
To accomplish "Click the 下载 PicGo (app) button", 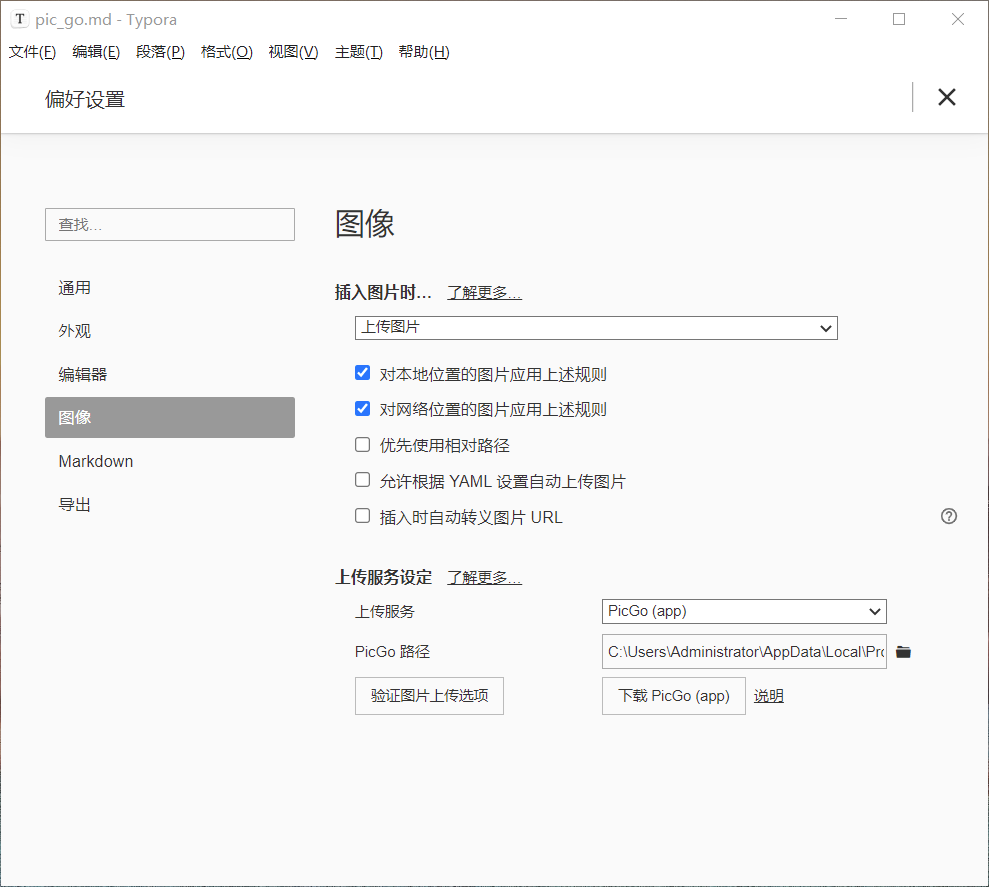I will click(674, 696).
